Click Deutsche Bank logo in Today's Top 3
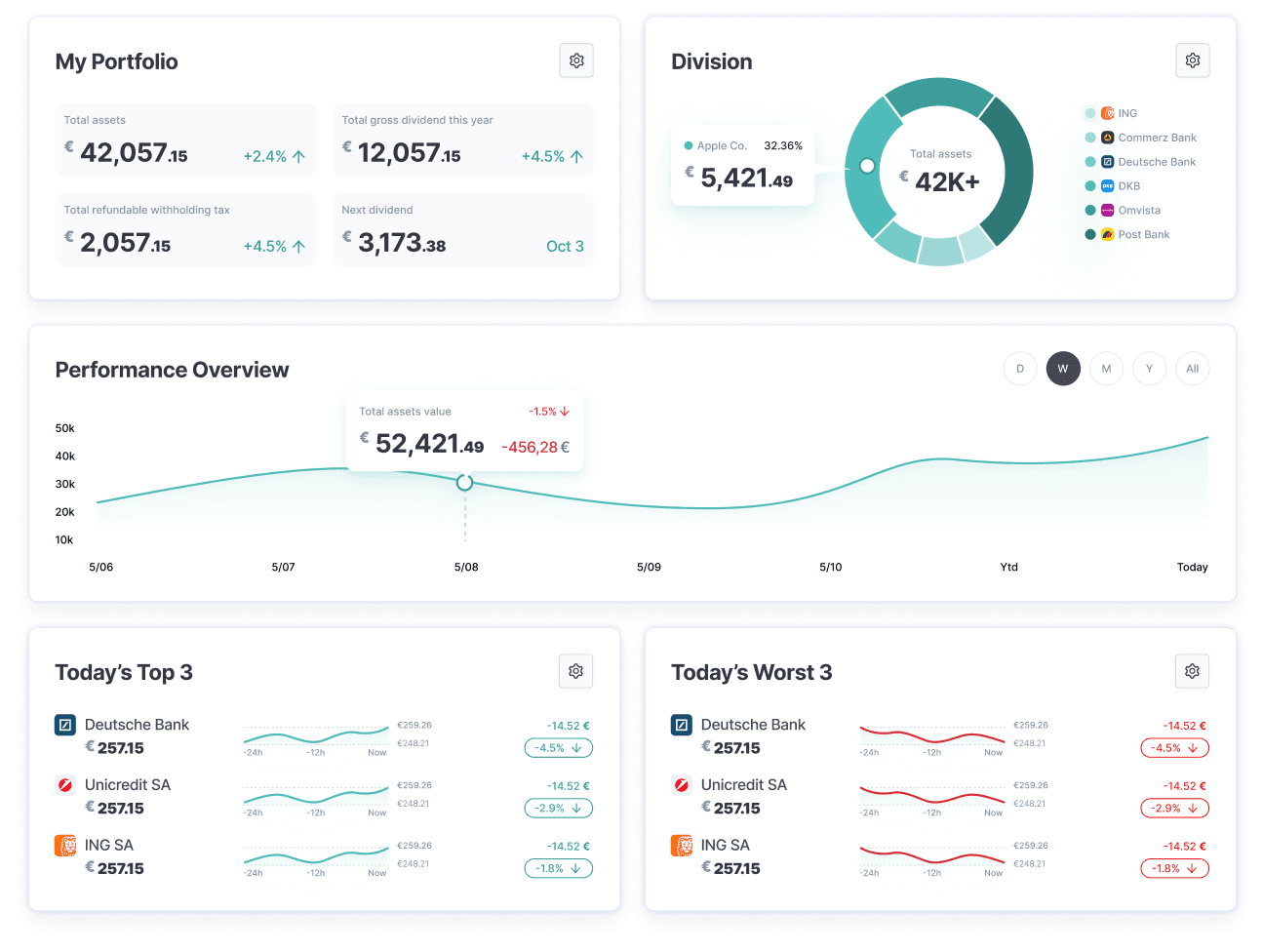The image size is (1263, 952). point(65,725)
